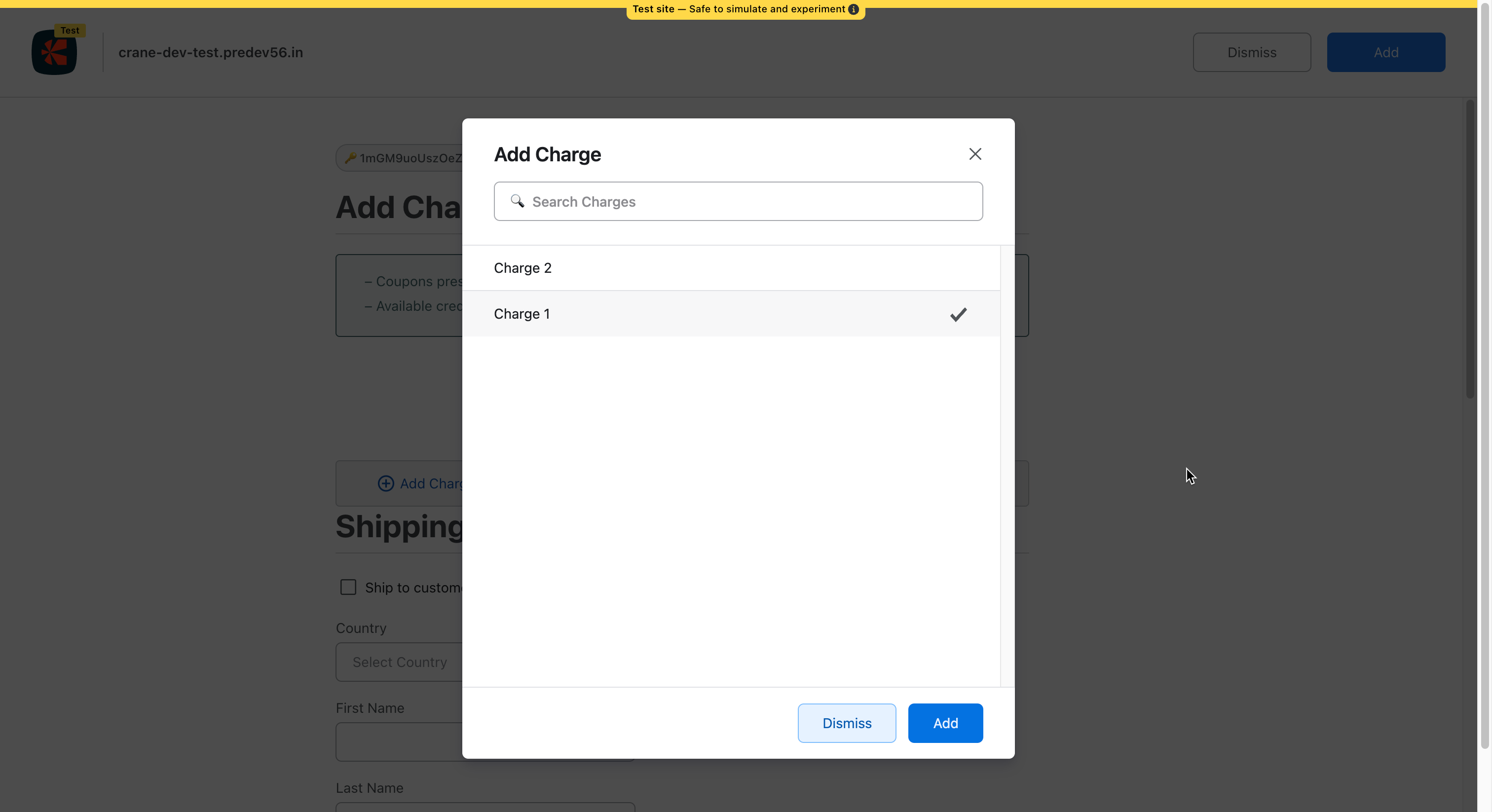The width and height of the screenshot is (1492, 812).
Task: Toggle Ship to customer checkbox
Action: coord(348,587)
